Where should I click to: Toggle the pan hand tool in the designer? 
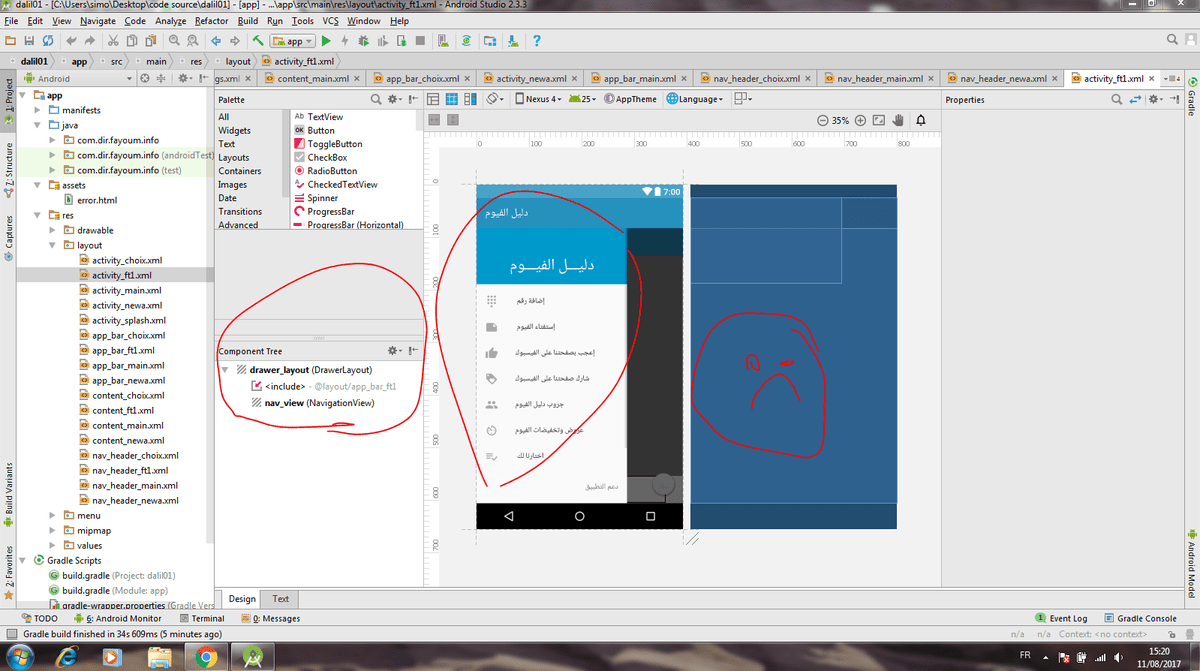tap(898, 120)
